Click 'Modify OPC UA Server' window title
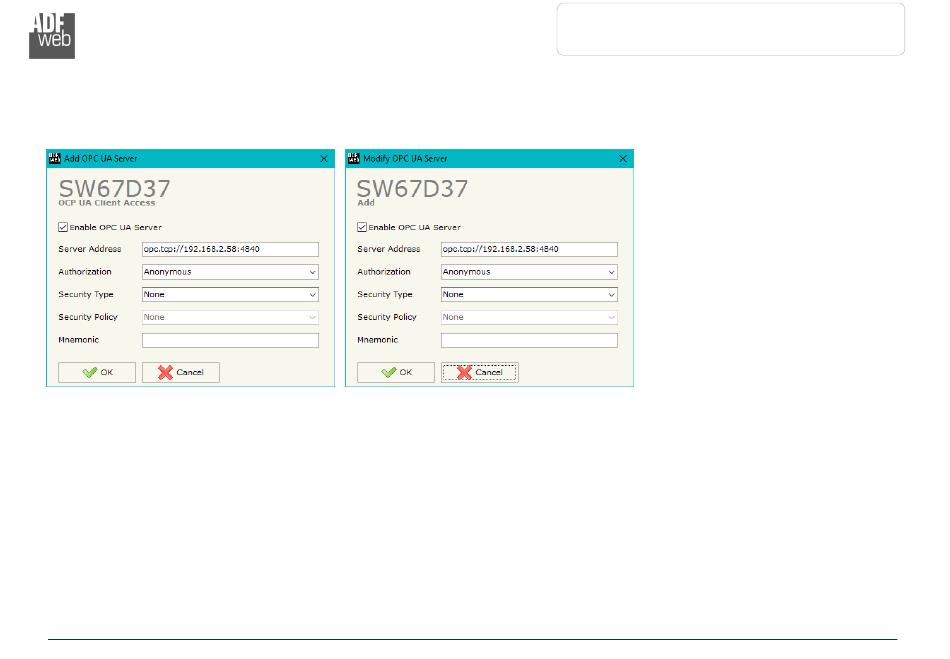Screen dimensions: 950x659 pyautogui.click(x=405, y=159)
